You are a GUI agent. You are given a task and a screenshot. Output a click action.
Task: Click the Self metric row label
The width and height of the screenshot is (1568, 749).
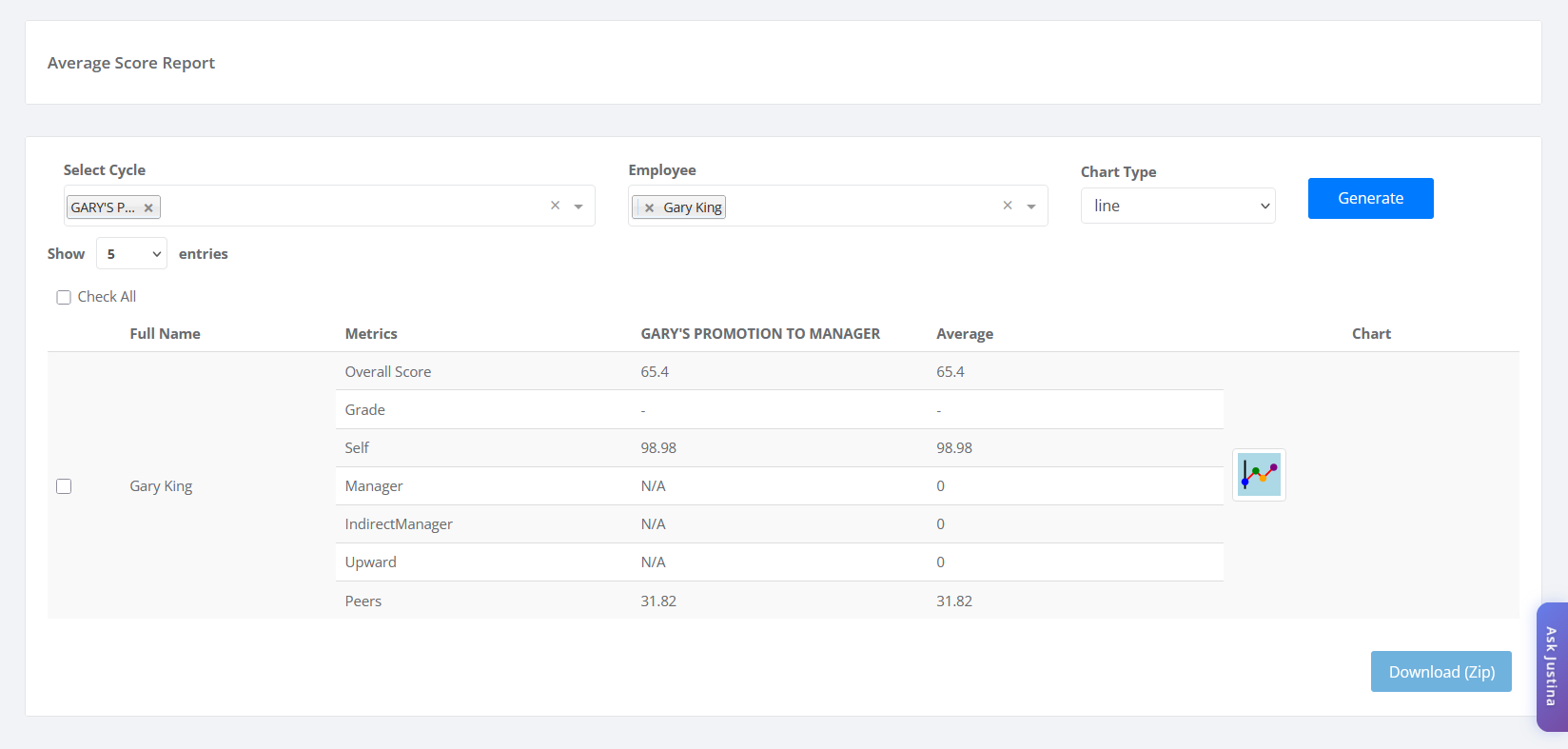click(357, 448)
